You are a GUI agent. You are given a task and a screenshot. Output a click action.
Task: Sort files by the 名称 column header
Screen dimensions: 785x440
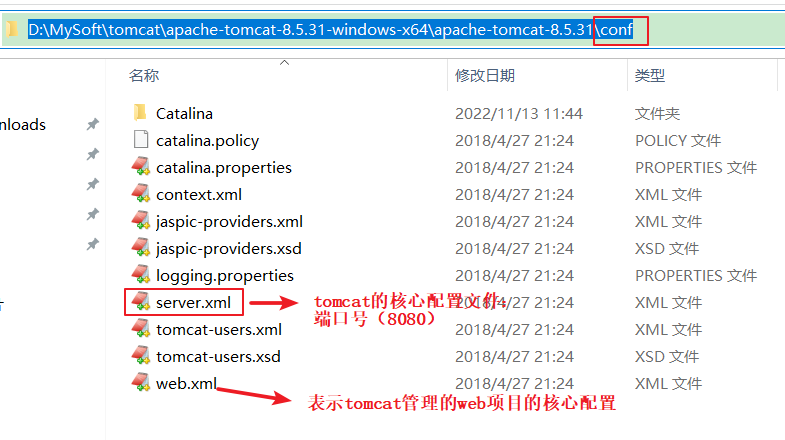[144, 76]
